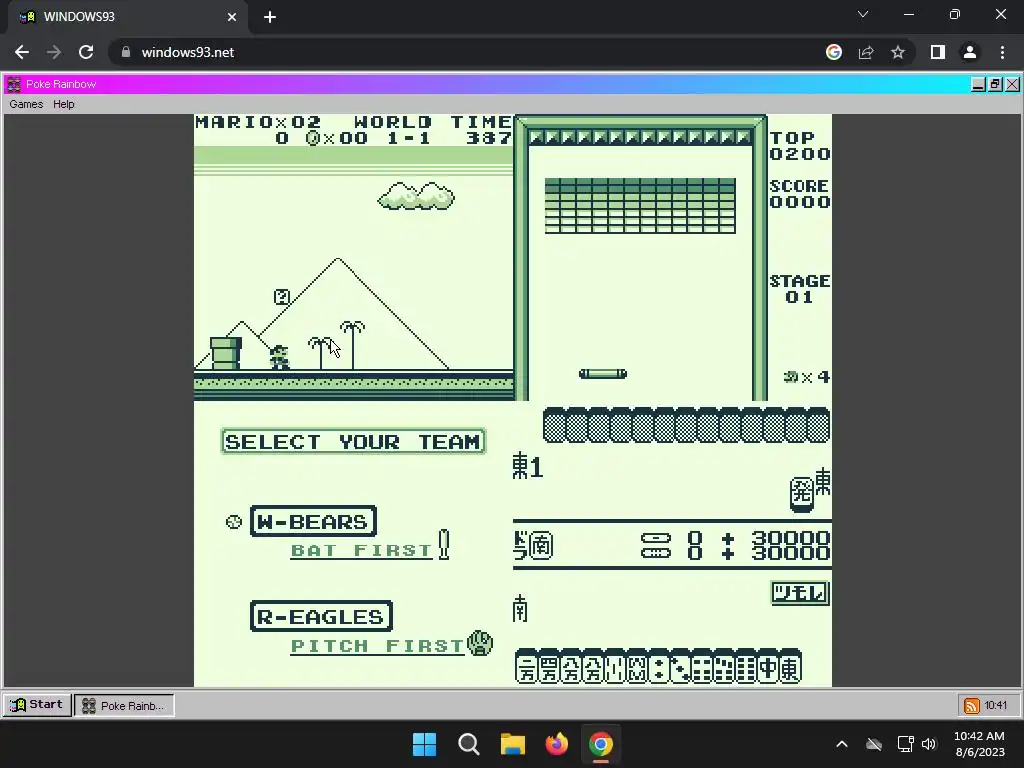Click the cloud in Mario level
Image resolution: width=1024 pixels, height=768 pixels.
[416, 196]
